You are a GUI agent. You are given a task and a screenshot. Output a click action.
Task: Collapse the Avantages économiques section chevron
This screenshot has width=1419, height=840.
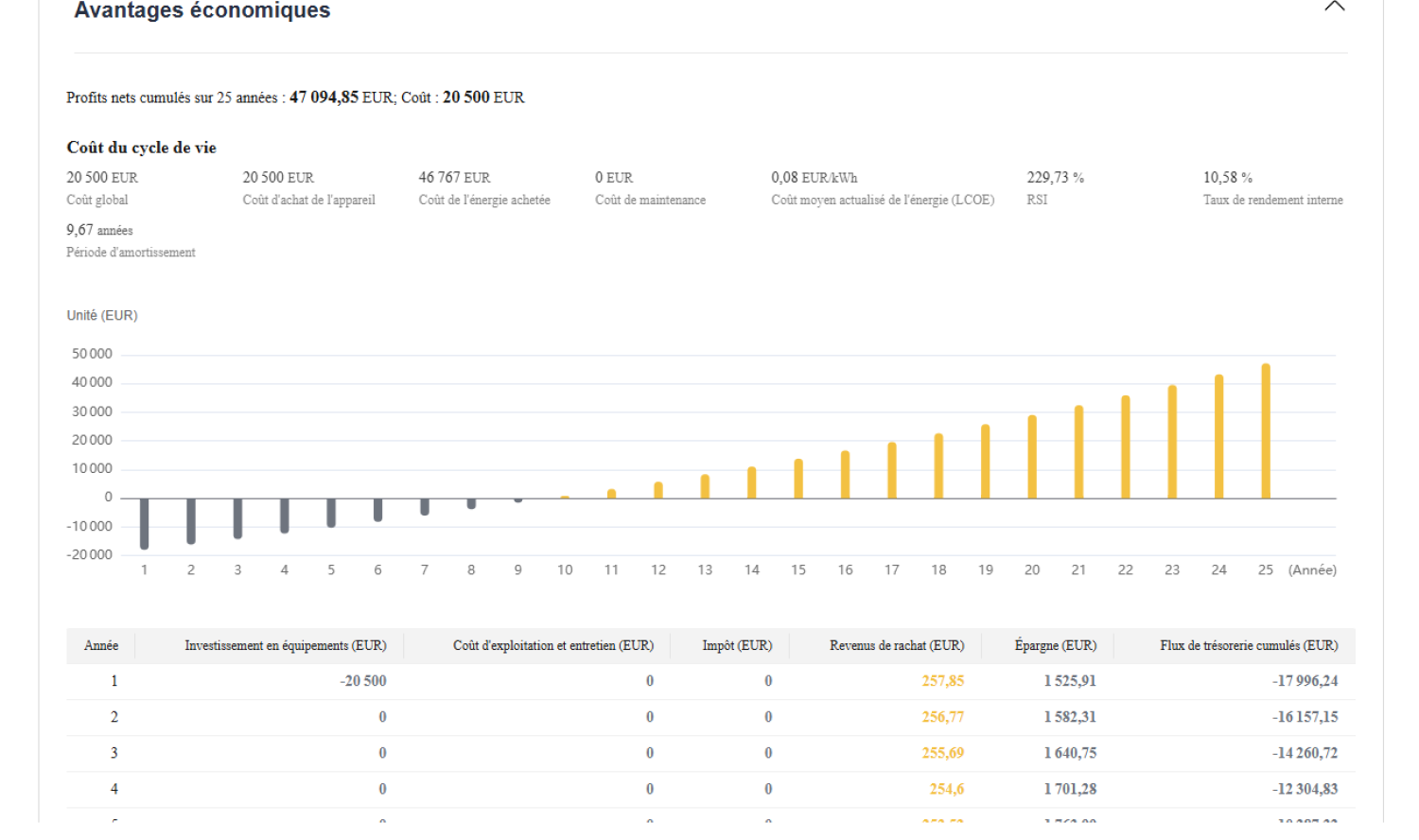(x=1334, y=8)
